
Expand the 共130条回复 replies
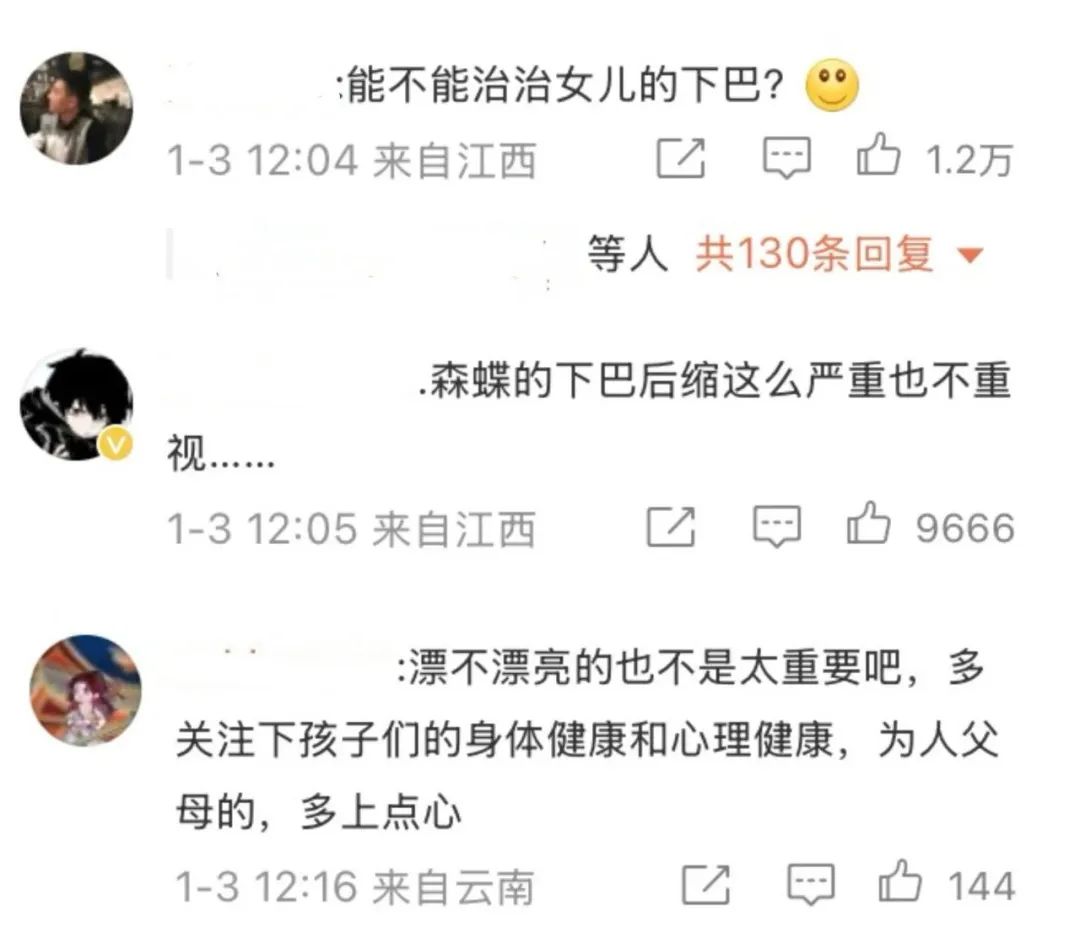coord(814,254)
